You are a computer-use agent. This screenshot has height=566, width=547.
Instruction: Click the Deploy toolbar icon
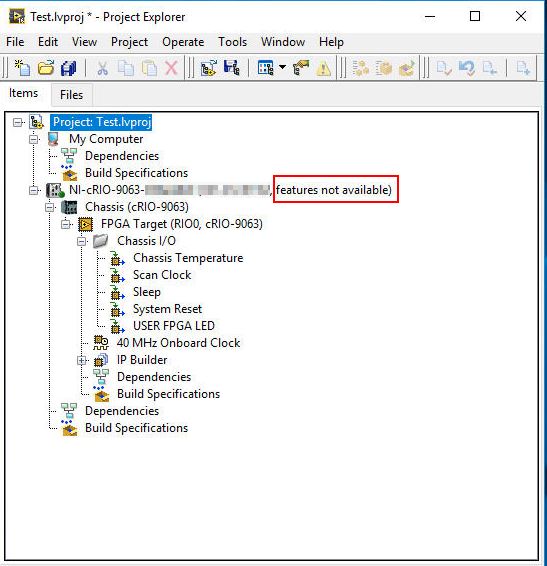407,68
